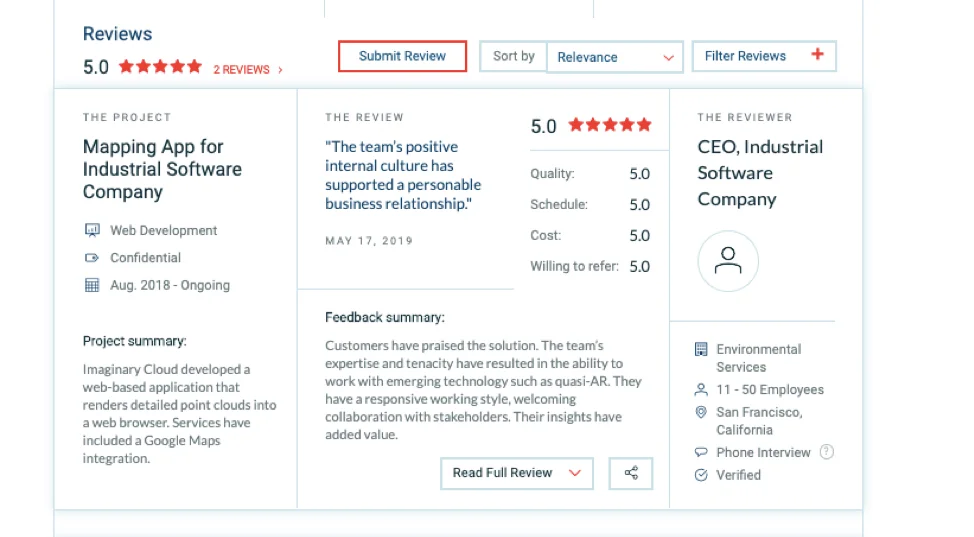Click the five stars in the review score
This screenshot has width=974, height=537.
[610, 125]
